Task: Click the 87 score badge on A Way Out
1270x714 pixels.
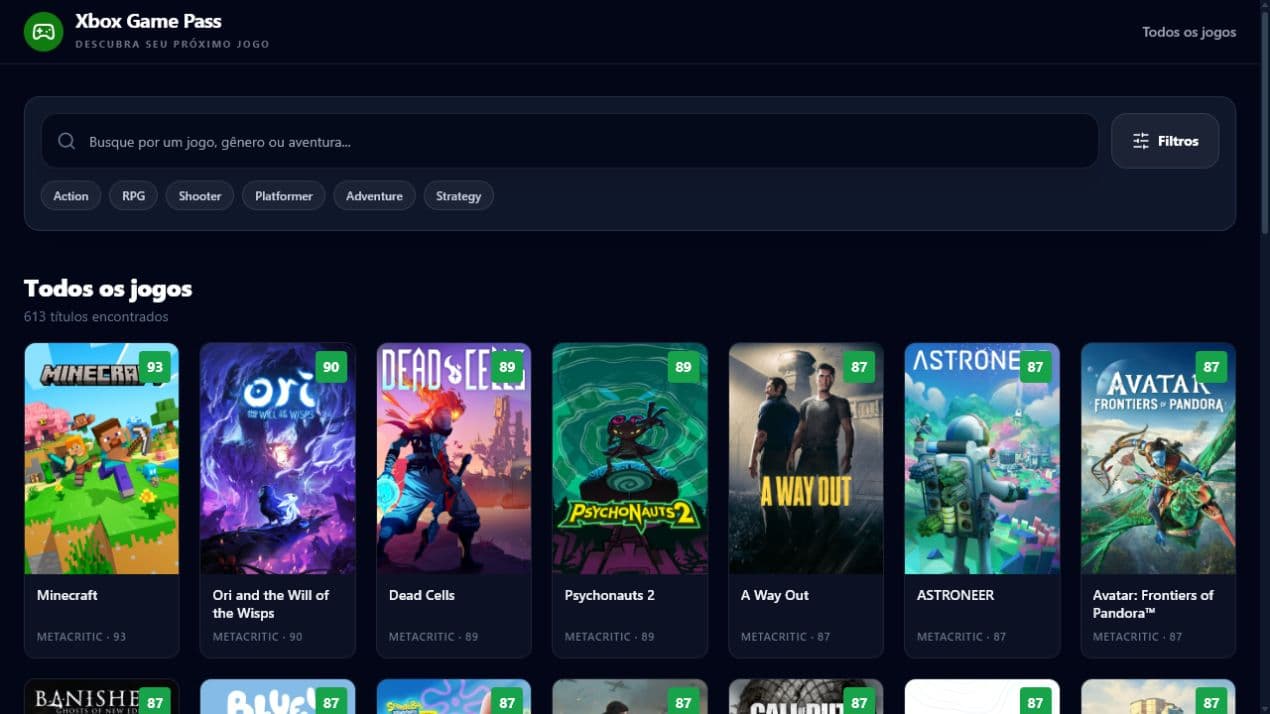Action: click(859, 367)
